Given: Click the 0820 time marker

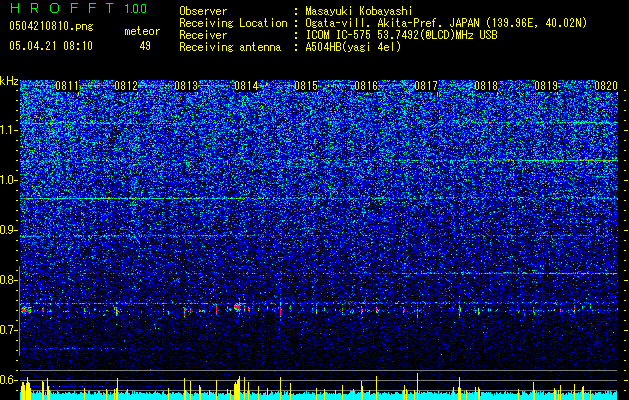Looking at the screenshot, I should pos(606,86).
